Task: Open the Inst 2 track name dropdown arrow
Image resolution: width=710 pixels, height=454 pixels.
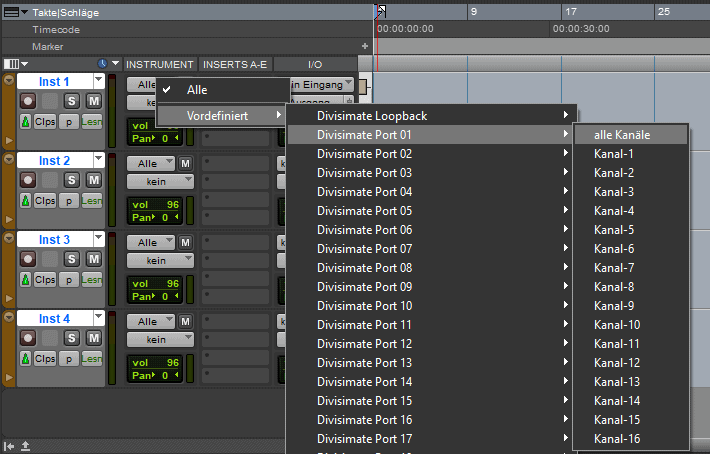Action: (x=99, y=160)
